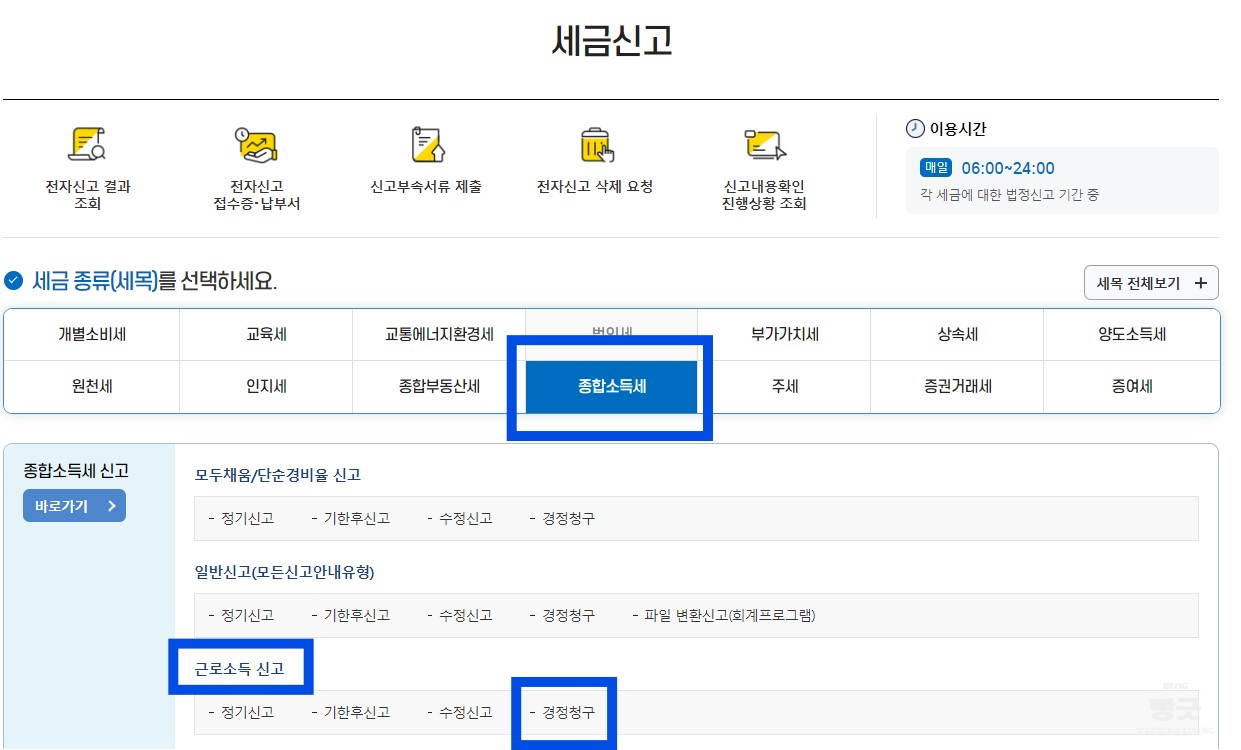The width and height of the screenshot is (1241, 750).
Task: Choose the 양도소득세 tax type
Action: click(x=1132, y=334)
